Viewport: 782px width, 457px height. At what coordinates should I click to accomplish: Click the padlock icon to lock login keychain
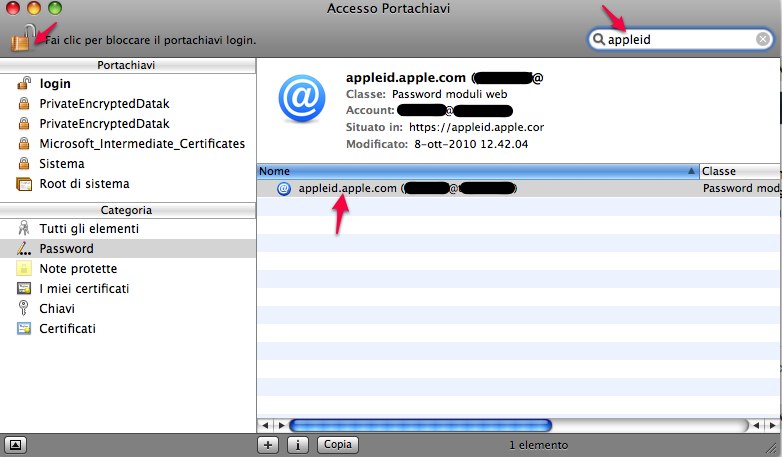[22, 37]
